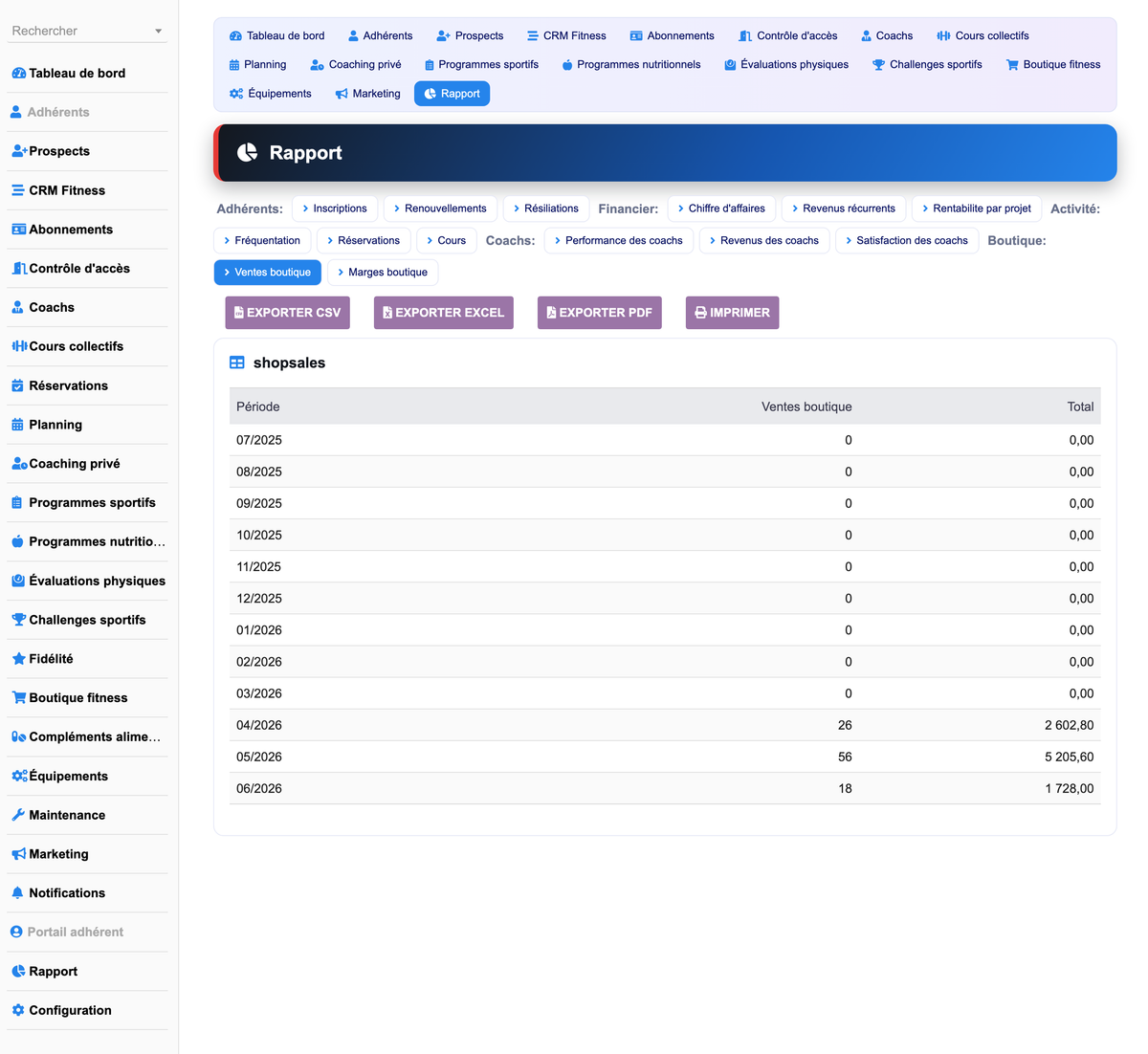Click the Rapport pie chart icon in sidebar
The width and height of the screenshot is (1148, 1054).
pyautogui.click(x=18, y=971)
